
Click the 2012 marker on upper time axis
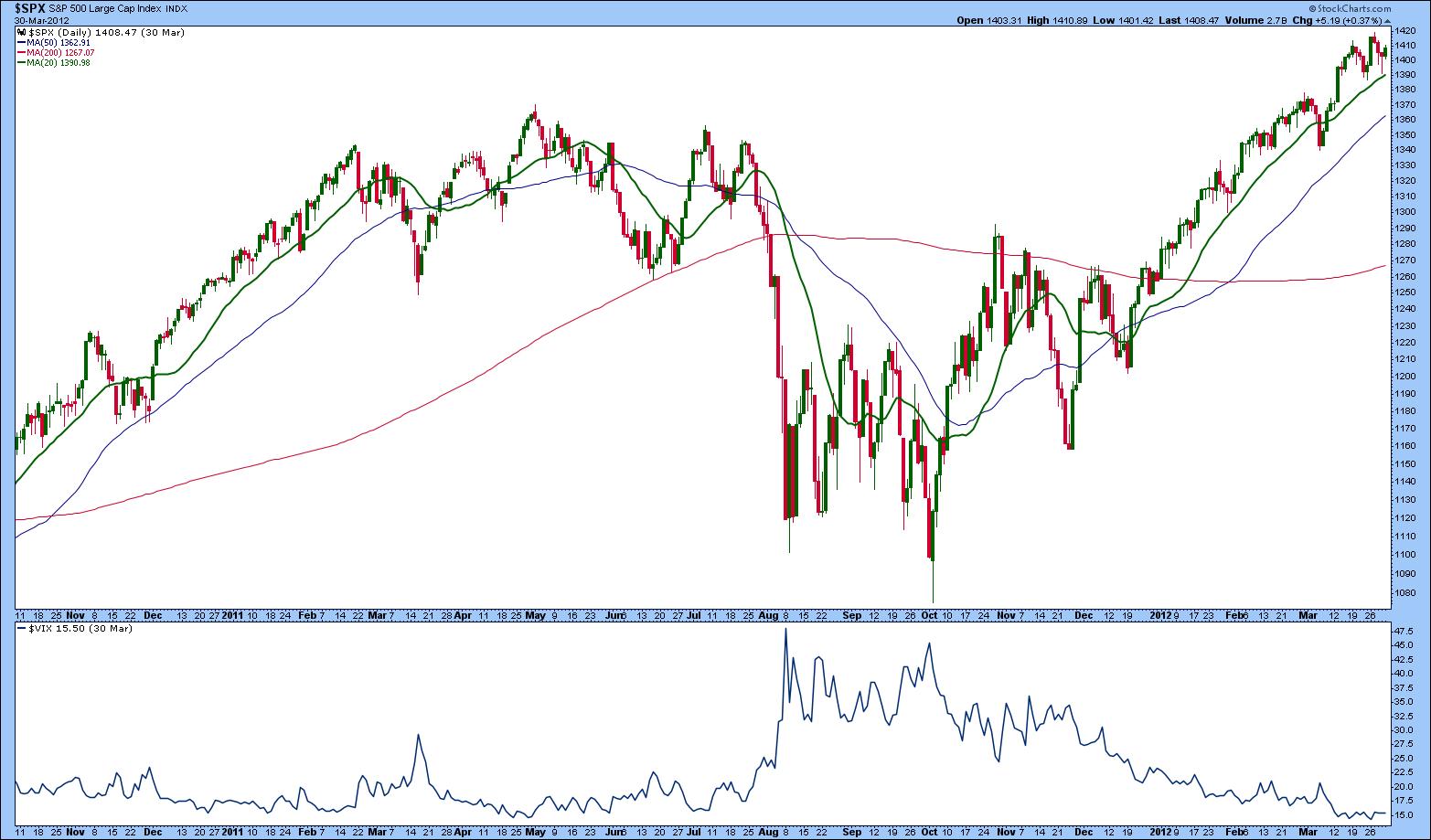[x=1160, y=615]
